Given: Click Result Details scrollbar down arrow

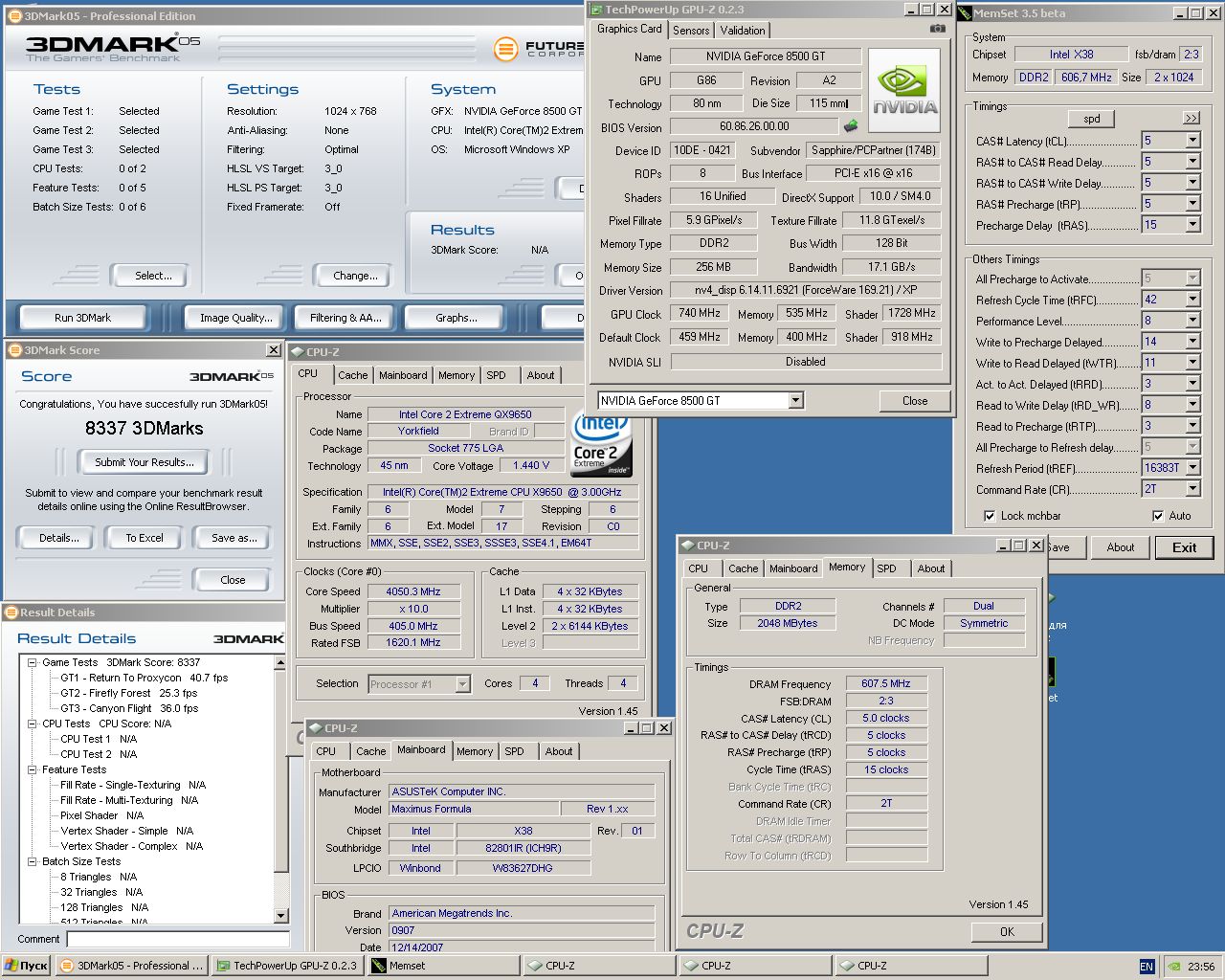Looking at the screenshot, I should (x=280, y=916).
